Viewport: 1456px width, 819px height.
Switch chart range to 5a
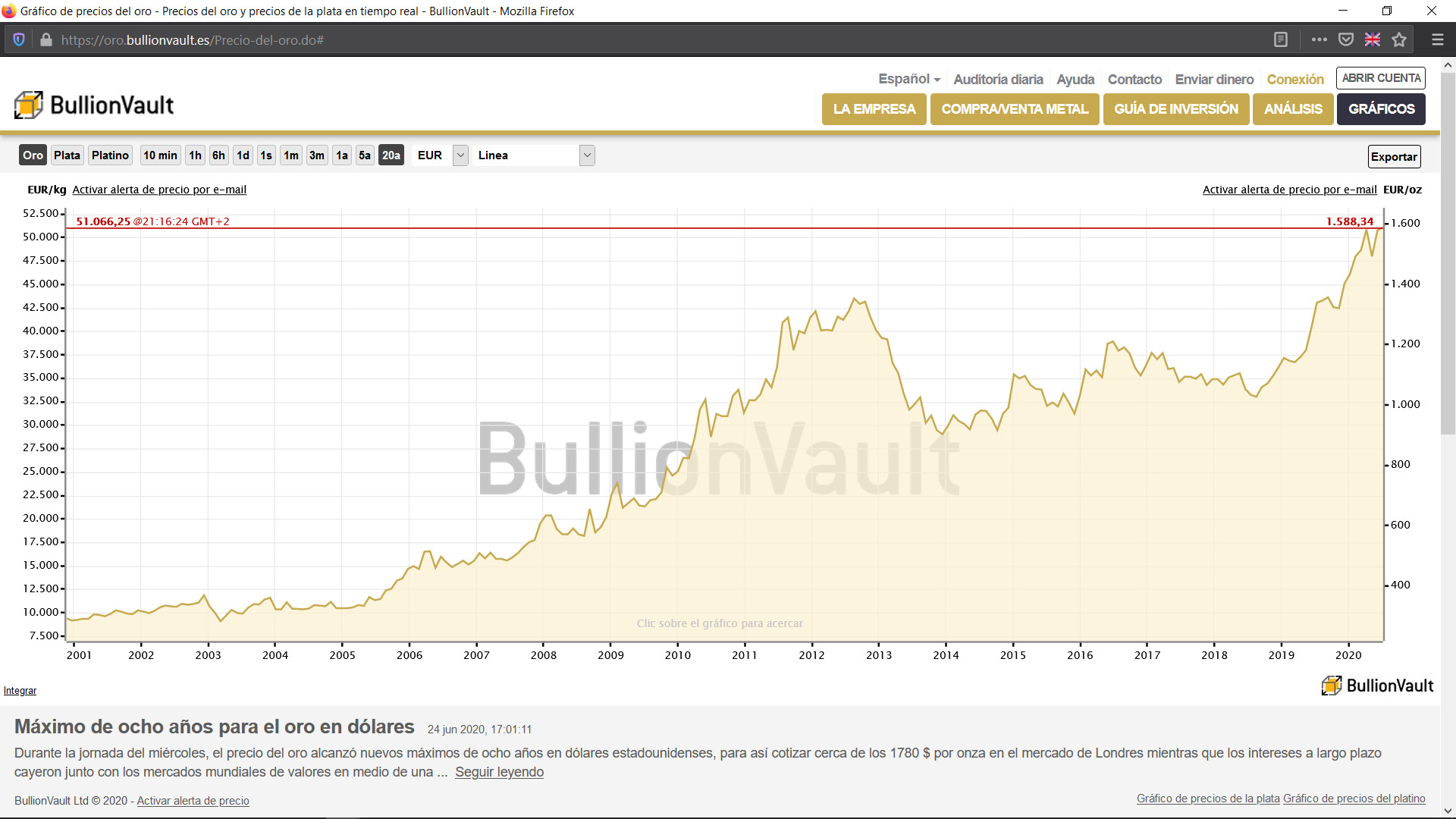tap(365, 155)
